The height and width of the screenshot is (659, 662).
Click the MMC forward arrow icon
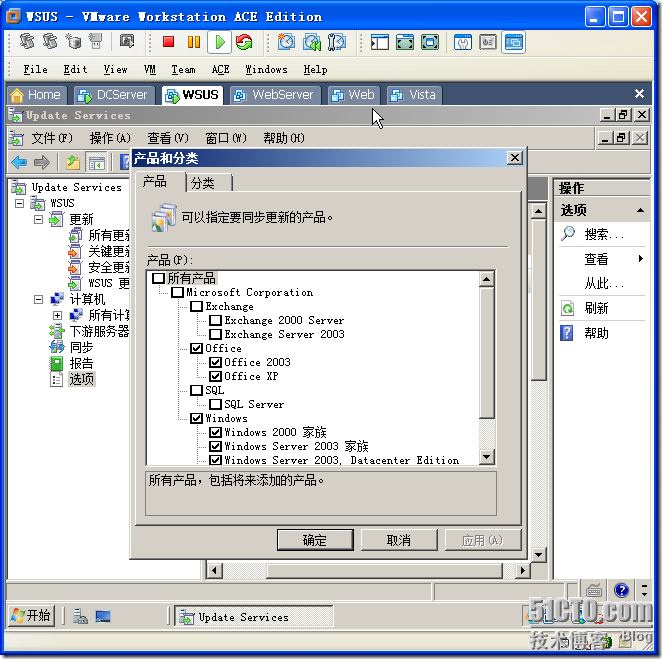click(41, 162)
